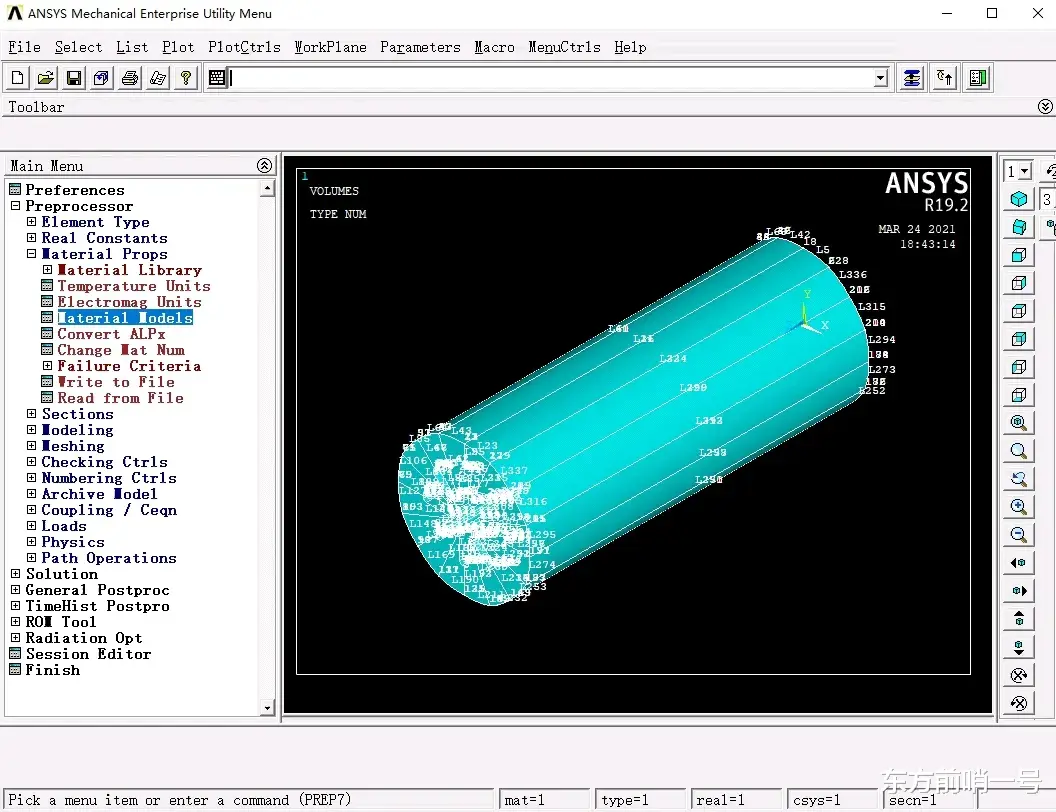Viewport: 1056px width, 812px height.
Task: Expand the Meshing tree node
Action: [32, 446]
